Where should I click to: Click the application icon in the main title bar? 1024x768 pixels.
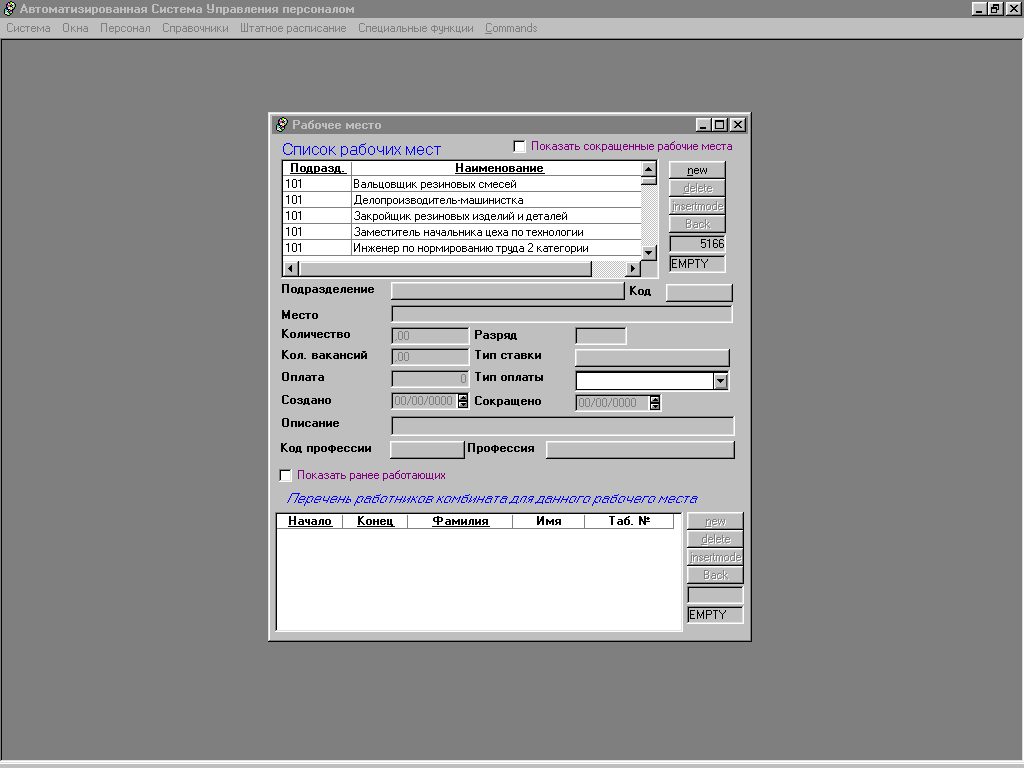pos(10,9)
